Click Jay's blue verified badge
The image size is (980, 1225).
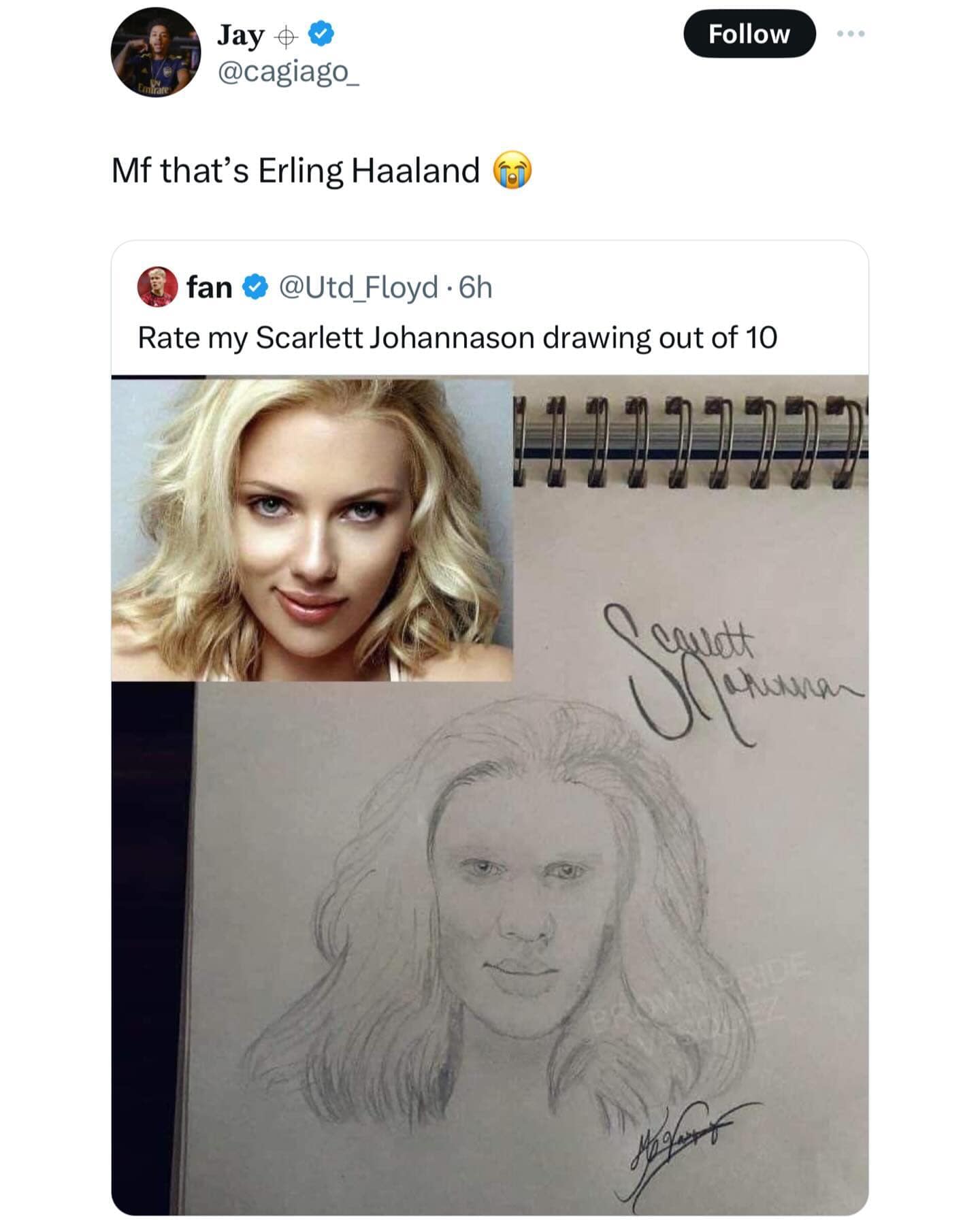pyautogui.click(x=321, y=34)
